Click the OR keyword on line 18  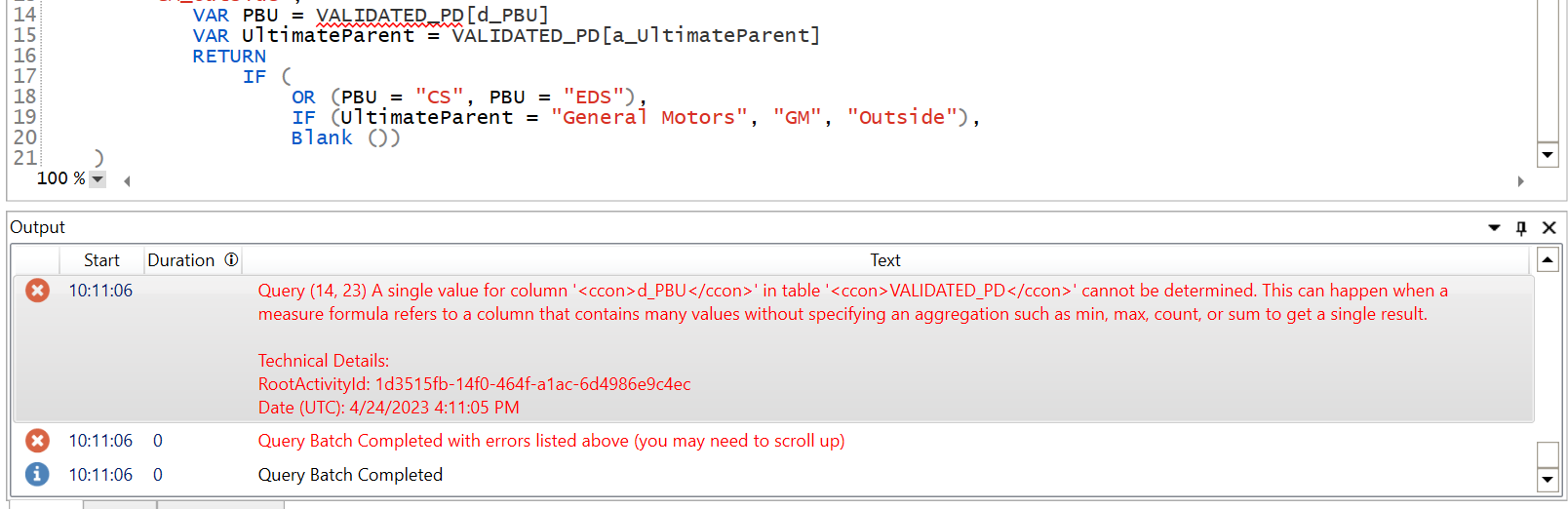[x=303, y=97]
